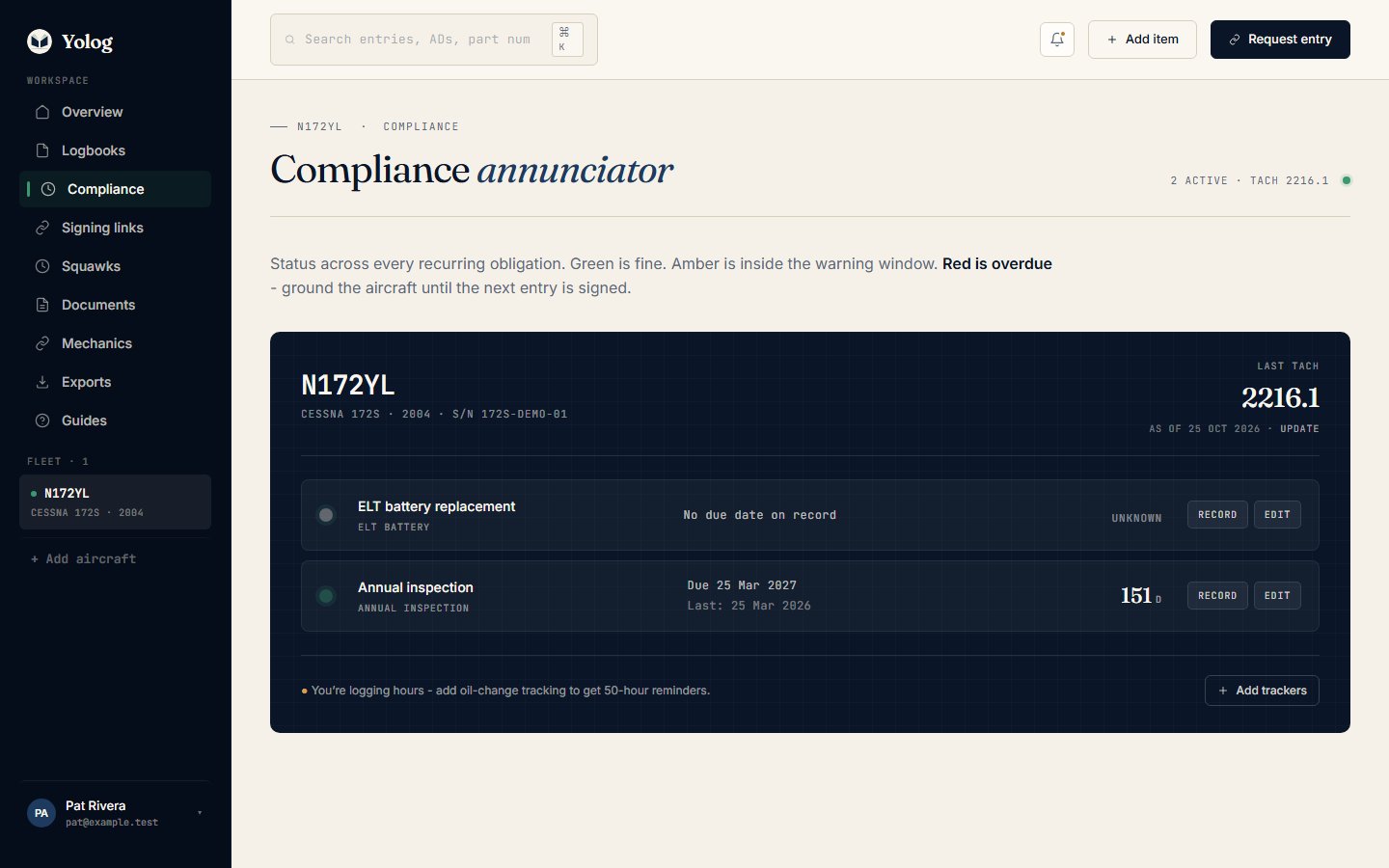
Task: Click the green tach status dot in header
Action: click(1347, 180)
